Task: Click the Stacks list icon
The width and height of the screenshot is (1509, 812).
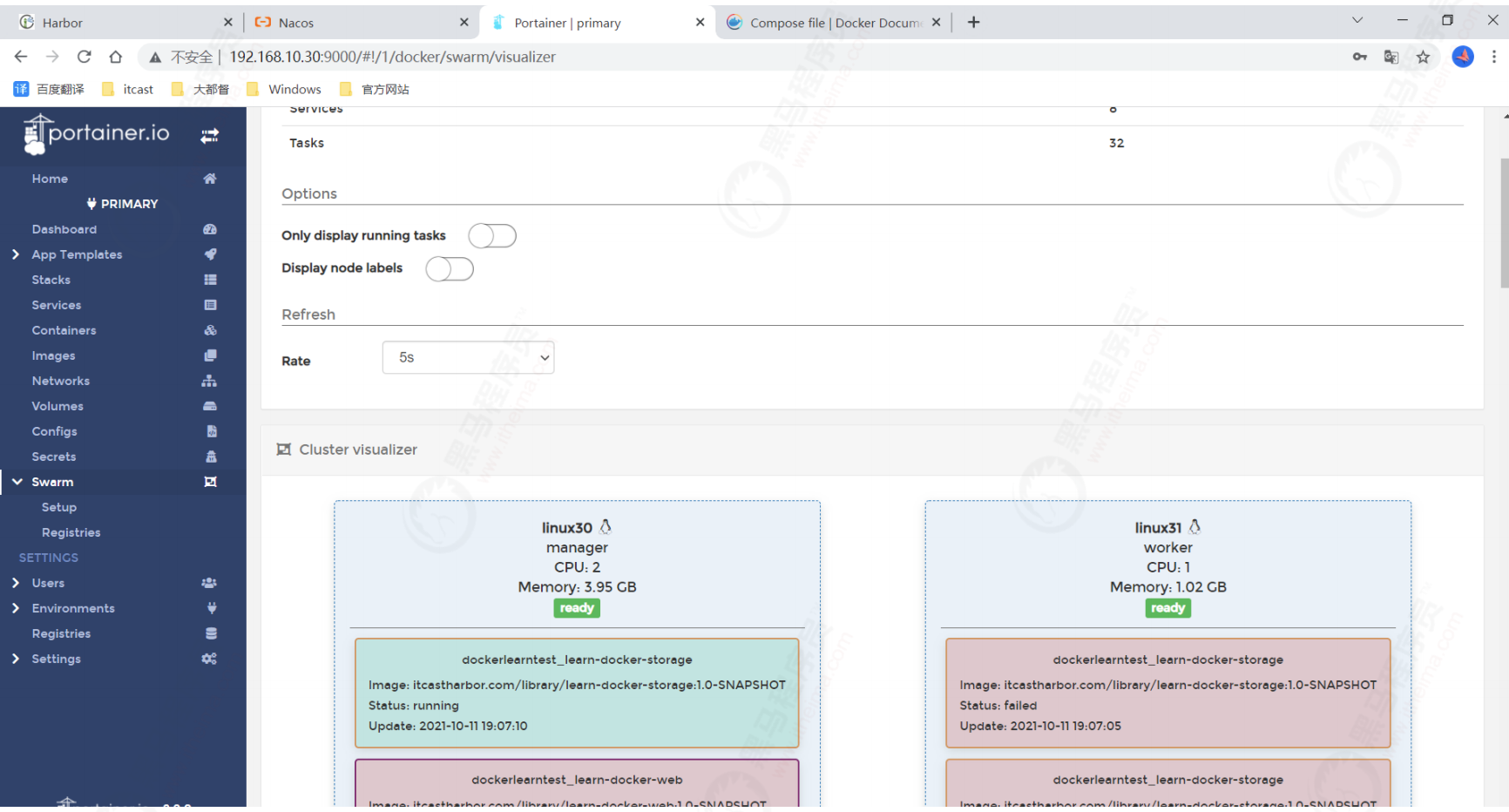Action: [210, 280]
